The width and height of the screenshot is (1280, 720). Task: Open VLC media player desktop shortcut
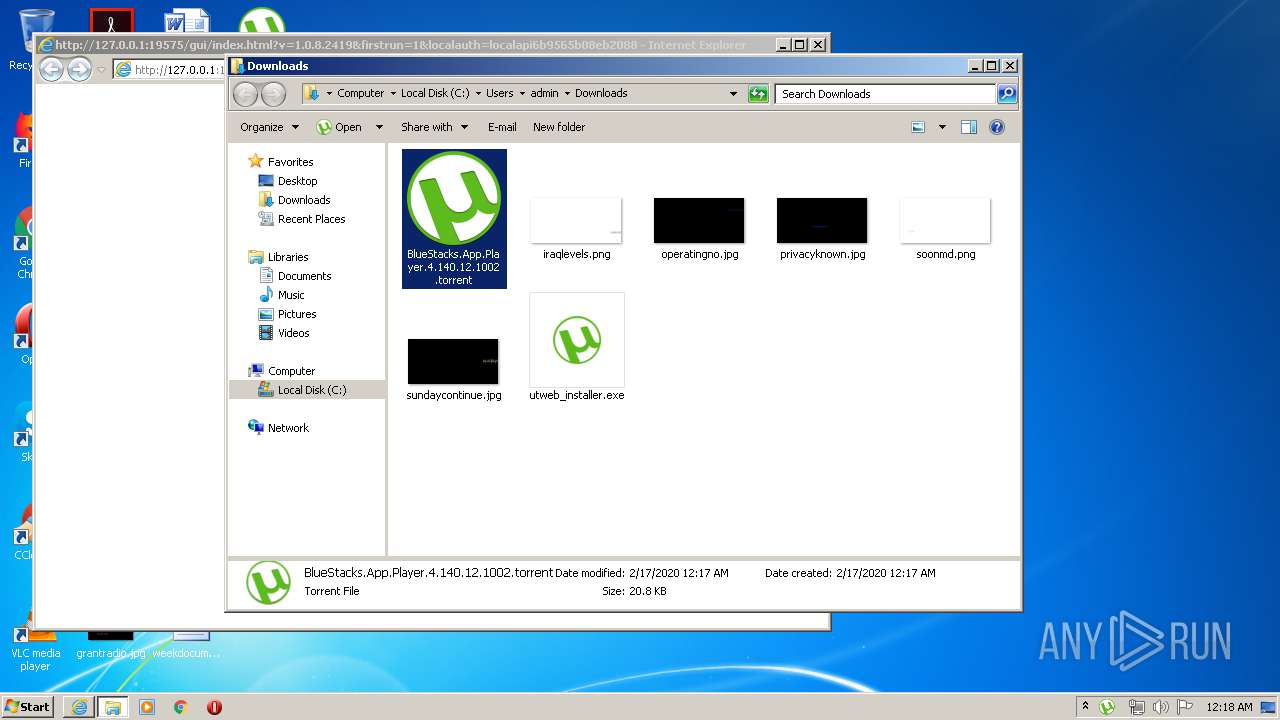pyautogui.click(x=36, y=647)
